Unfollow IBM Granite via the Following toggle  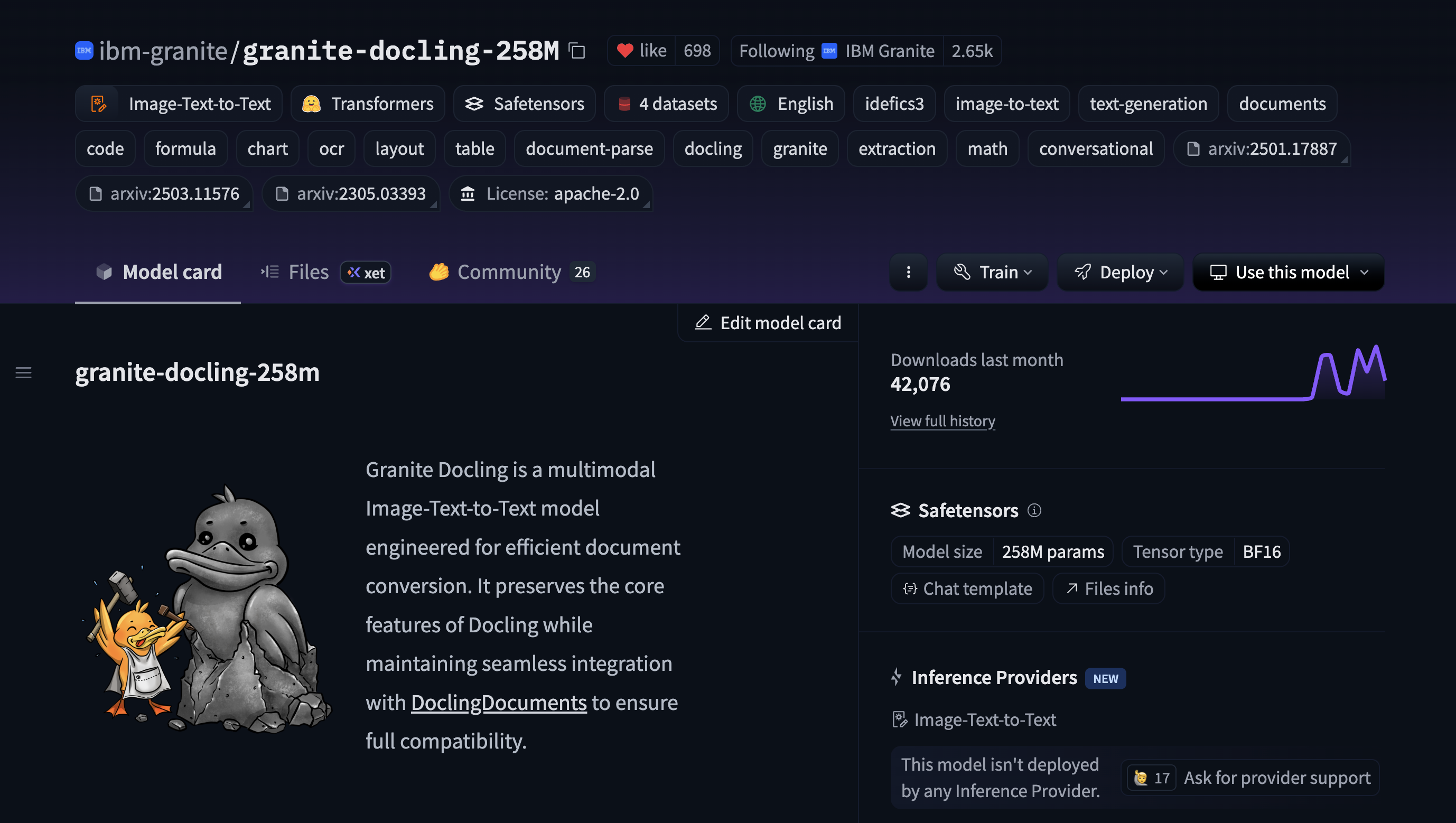[x=777, y=50]
